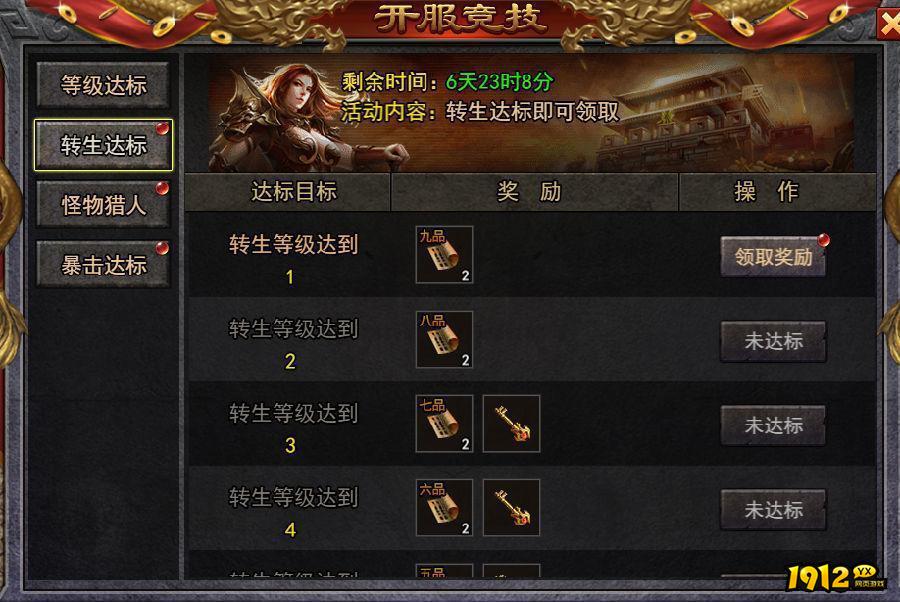Select the 七品 scroll reward icon

coord(444,424)
